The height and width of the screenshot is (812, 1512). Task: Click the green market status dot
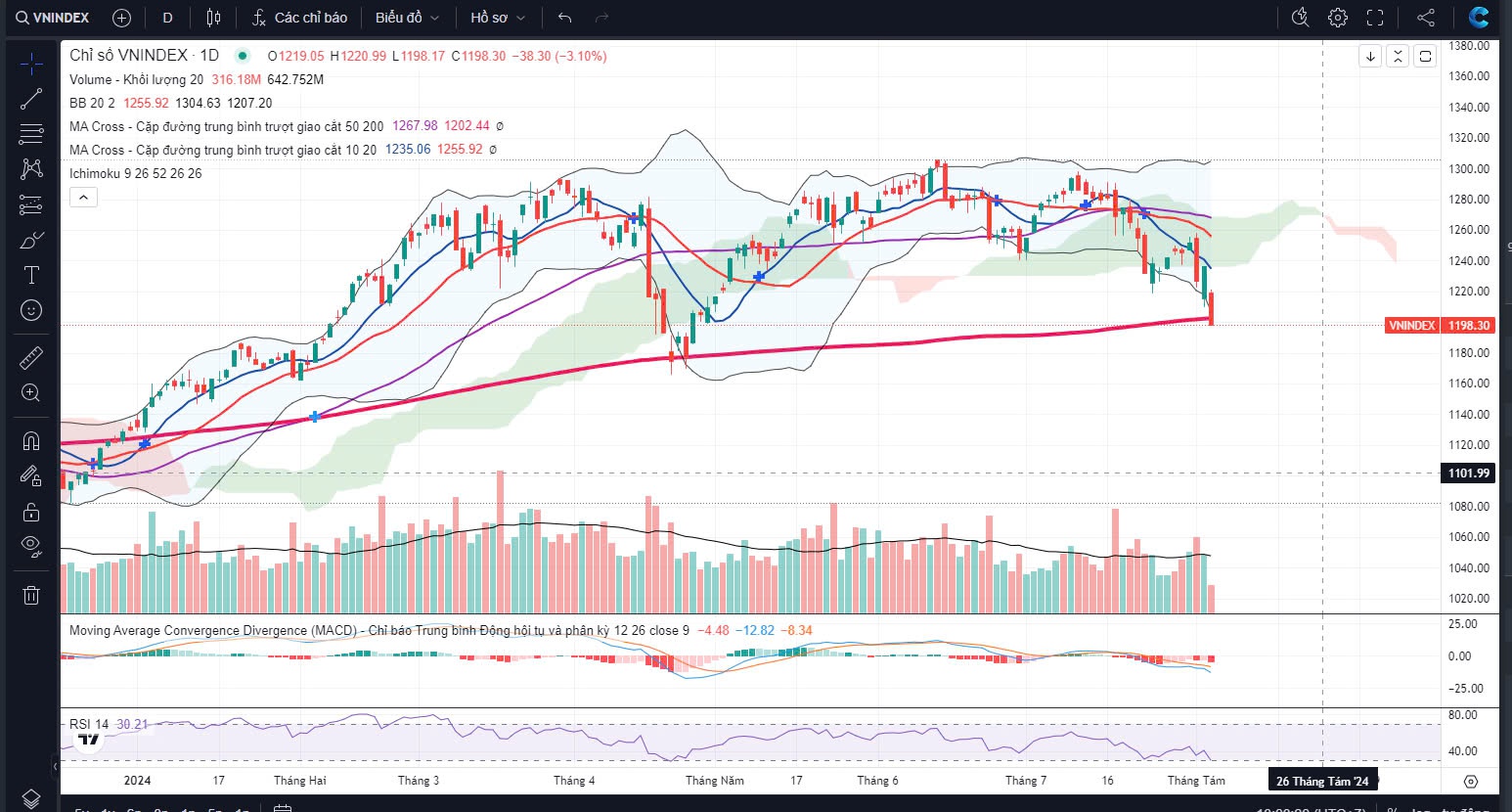point(243,56)
